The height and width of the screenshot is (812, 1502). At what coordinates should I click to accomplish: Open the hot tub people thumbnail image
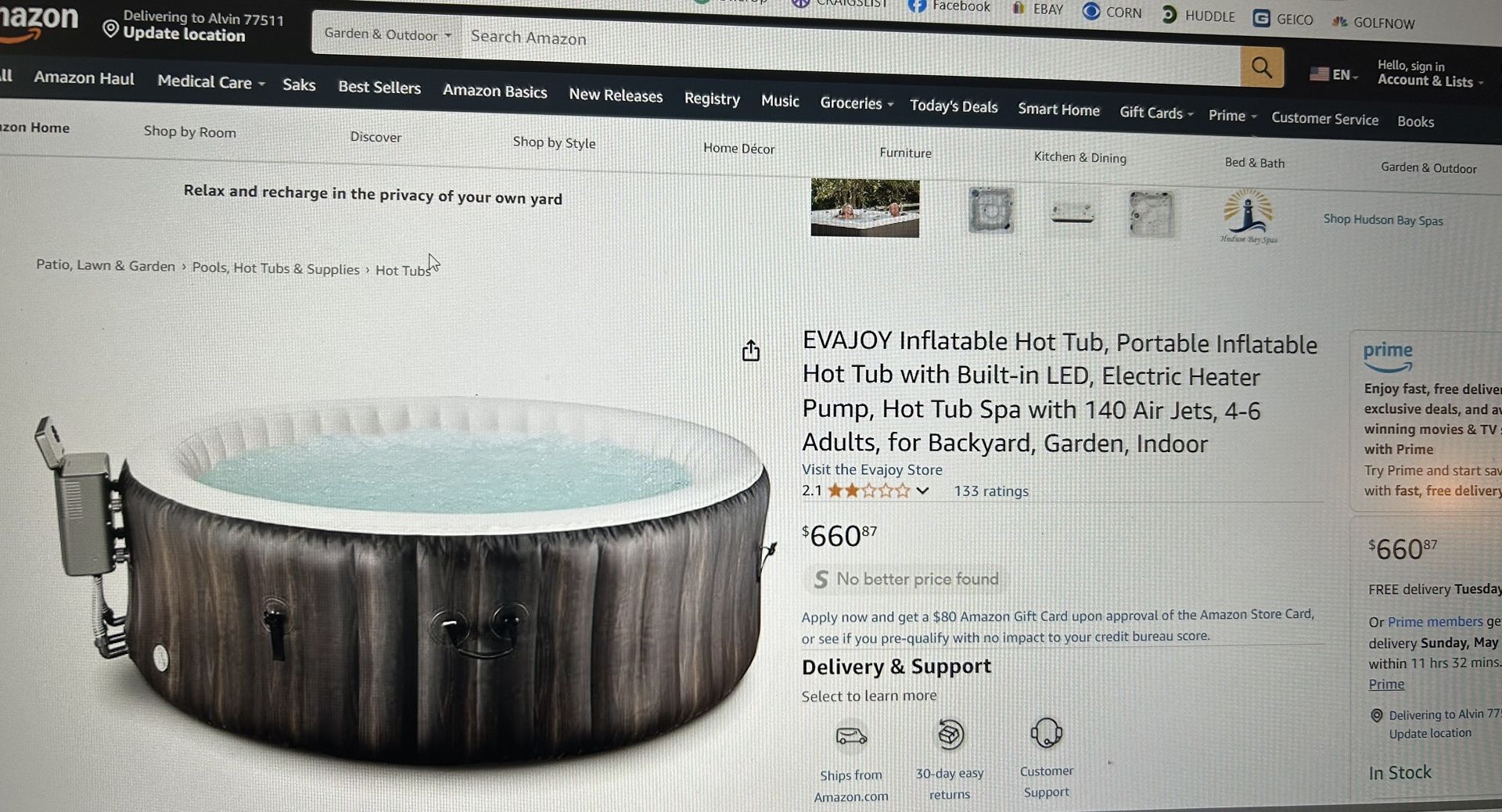pos(865,207)
